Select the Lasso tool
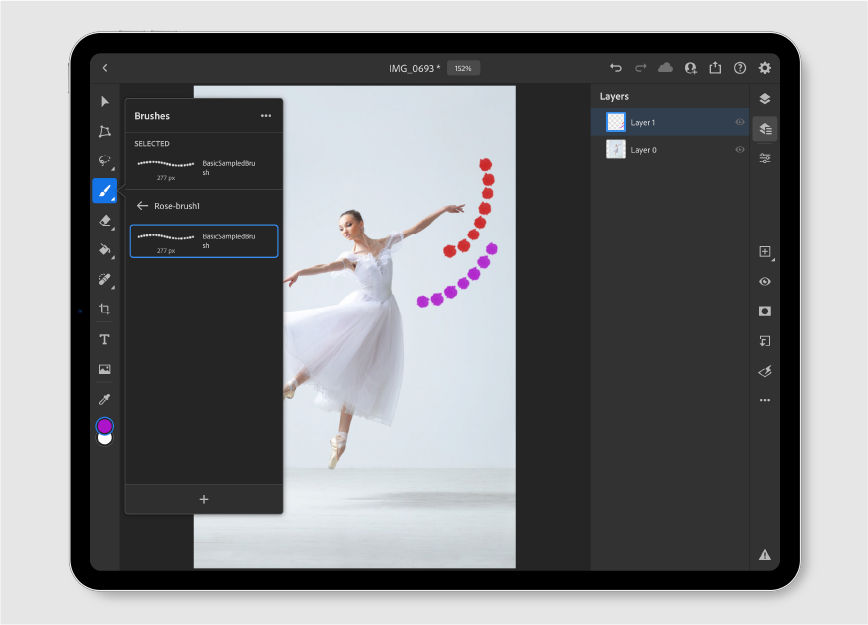 pyautogui.click(x=104, y=160)
